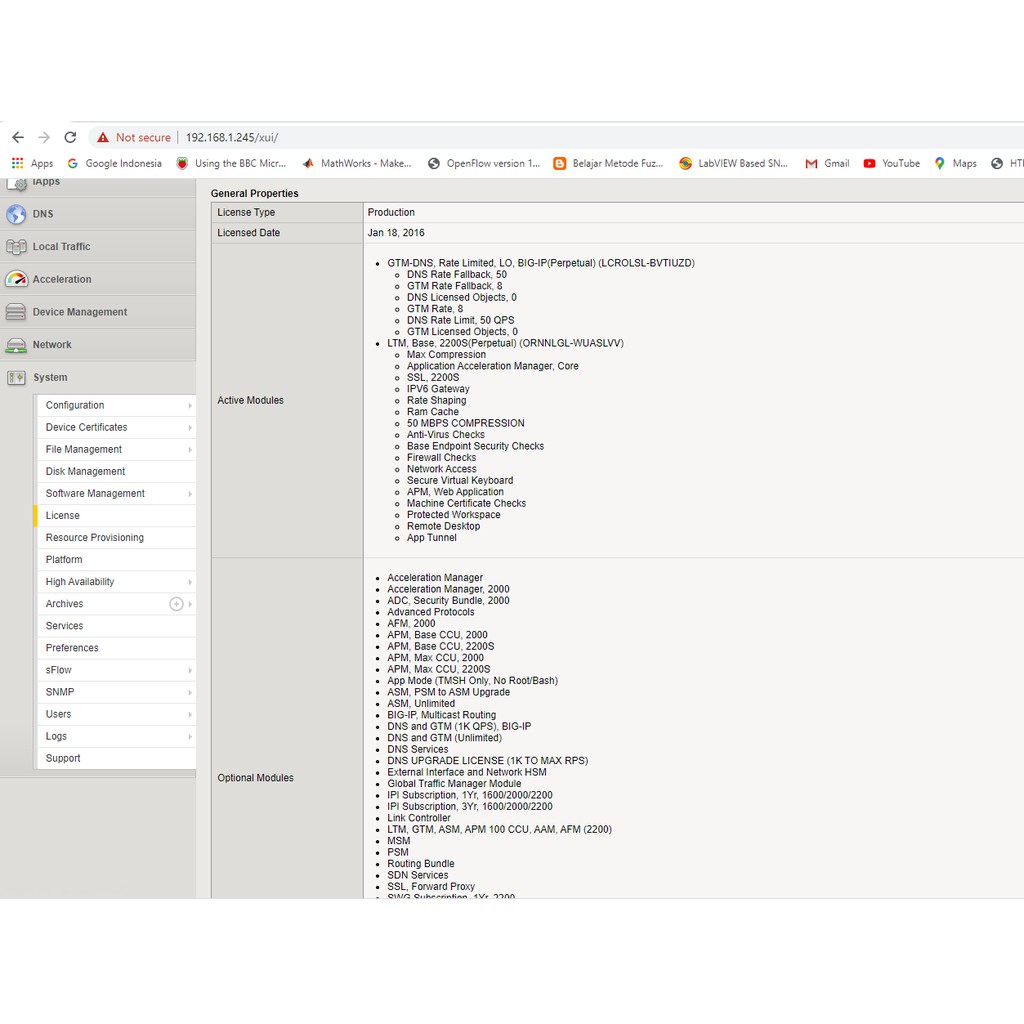Expand the Configuration submenu arrow
This screenshot has height=1024, width=1024.
pos(190,406)
